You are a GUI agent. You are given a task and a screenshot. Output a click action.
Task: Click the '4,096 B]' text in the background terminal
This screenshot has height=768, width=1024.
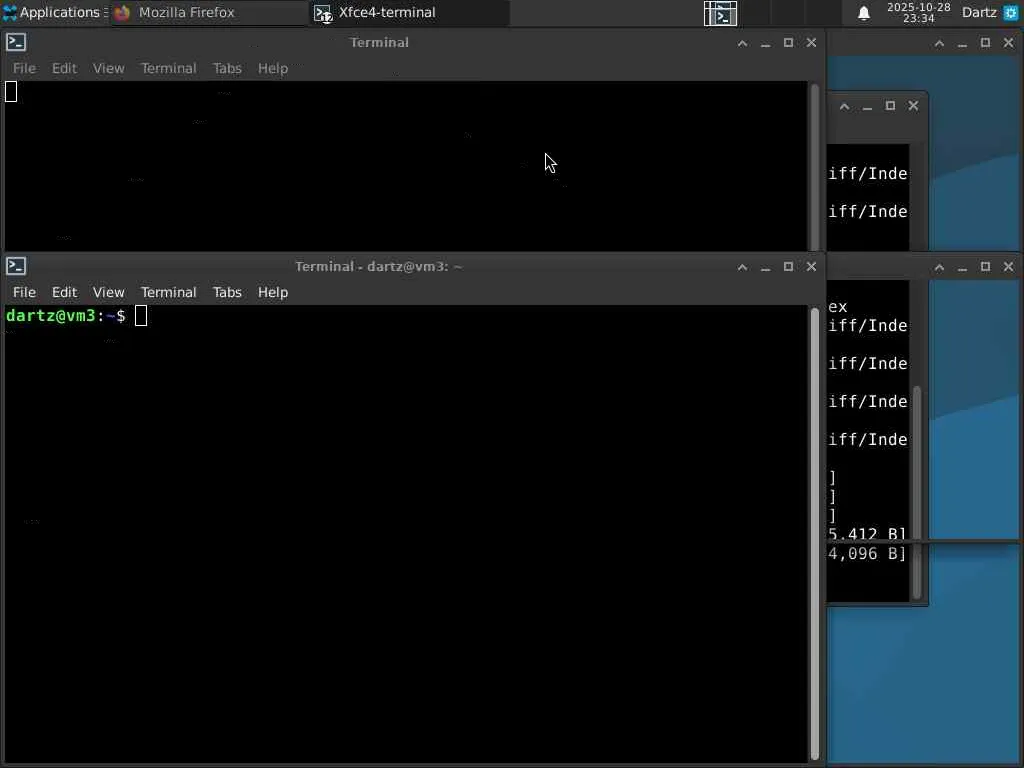[867, 554]
